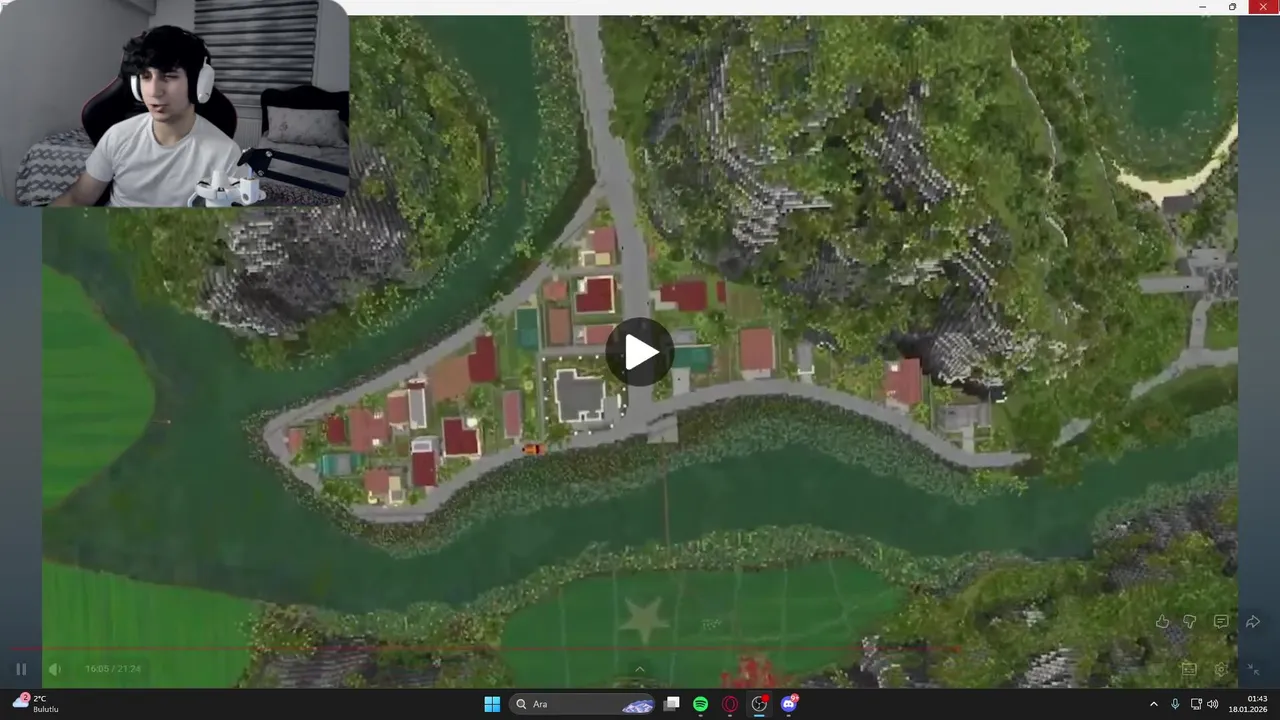Click the large center play button

tap(640, 352)
